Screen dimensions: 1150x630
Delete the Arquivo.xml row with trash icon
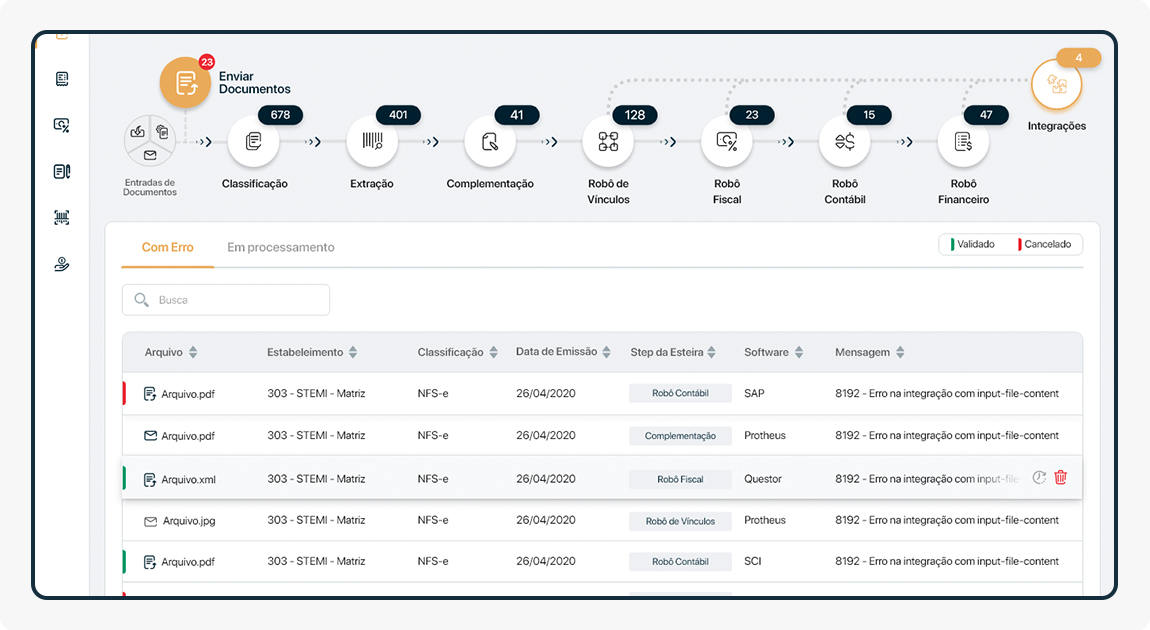1061,478
